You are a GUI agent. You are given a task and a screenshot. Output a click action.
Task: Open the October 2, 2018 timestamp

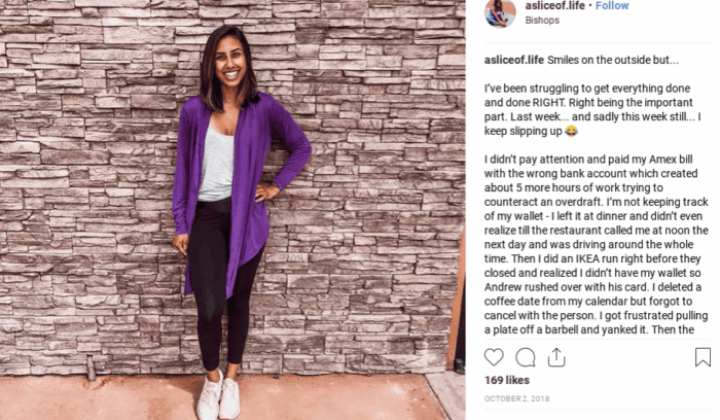pyautogui.click(x=517, y=398)
